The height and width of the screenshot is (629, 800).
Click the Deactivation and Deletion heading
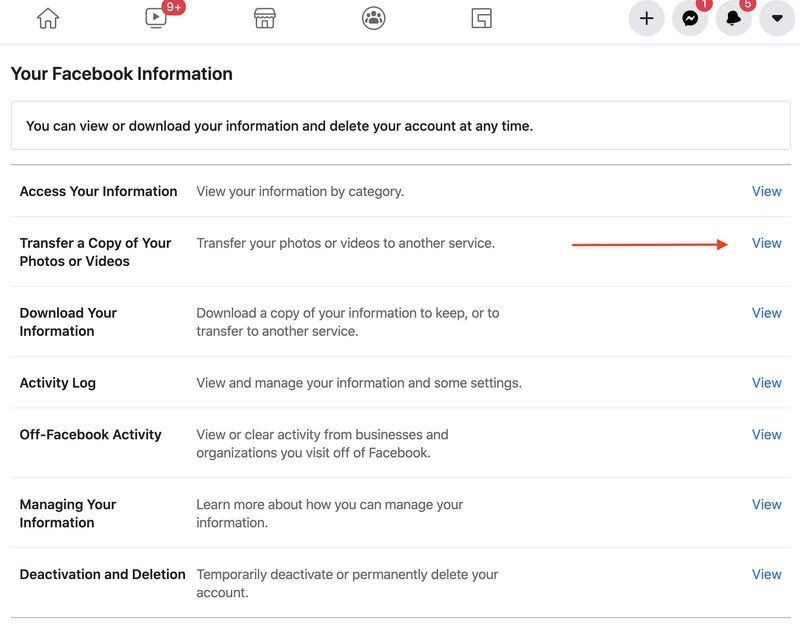click(x=101, y=574)
